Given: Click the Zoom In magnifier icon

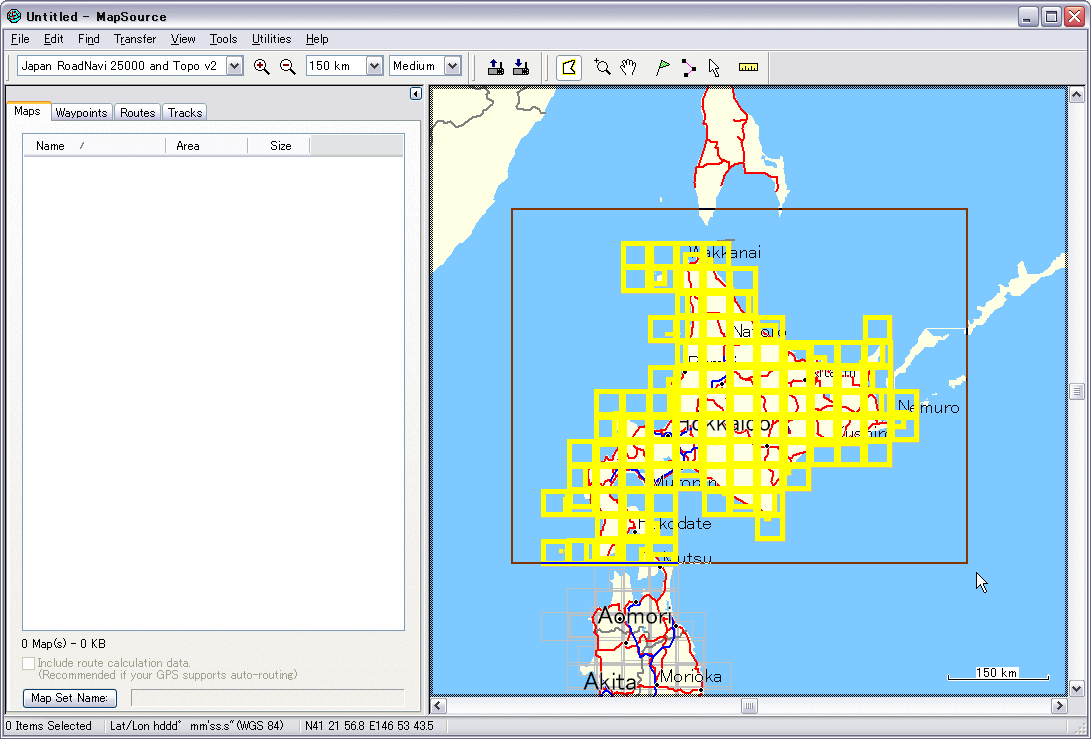Looking at the screenshot, I should [x=262, y=67].
